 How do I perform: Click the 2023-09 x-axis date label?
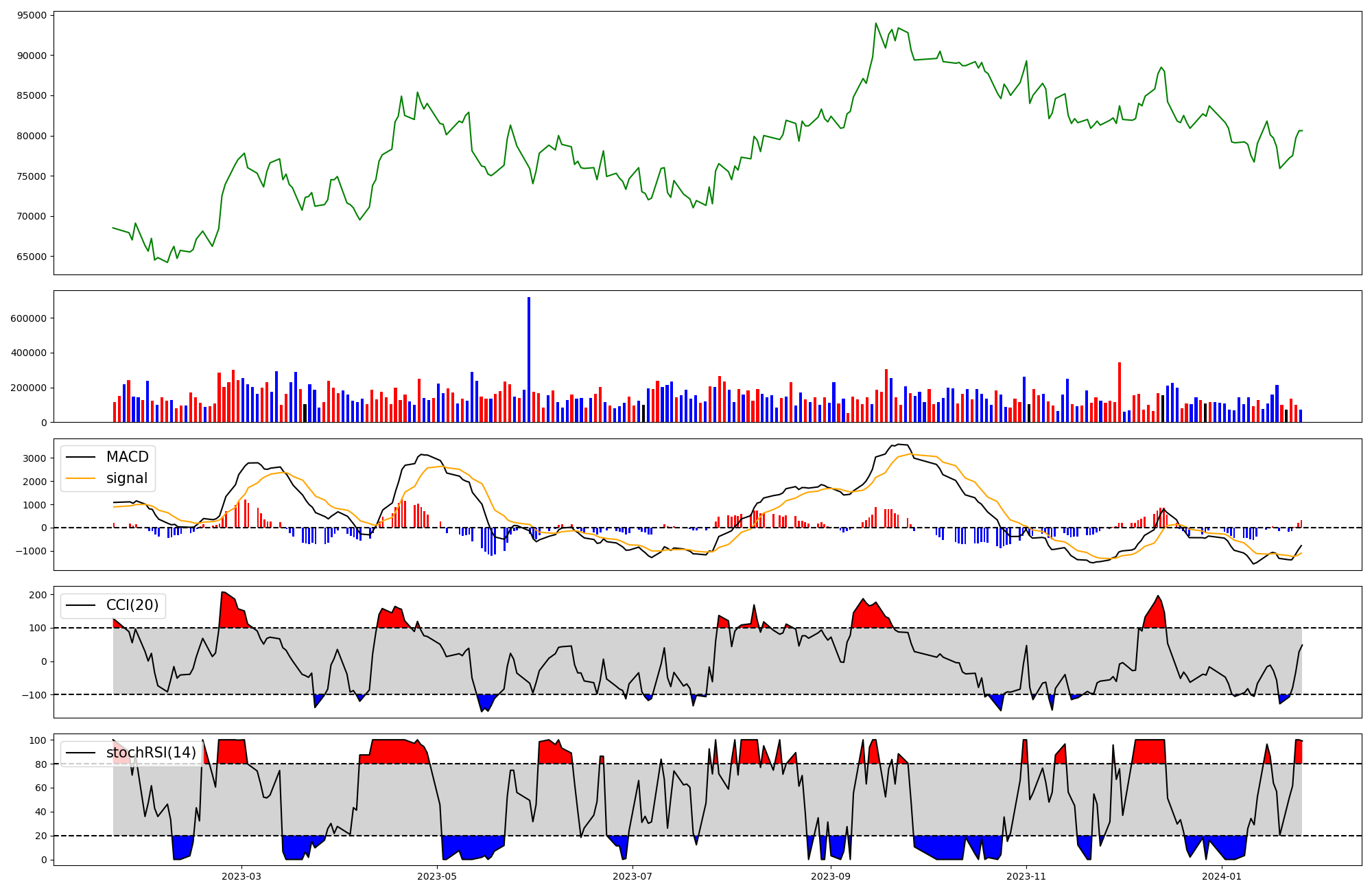[x=831, y=876]
